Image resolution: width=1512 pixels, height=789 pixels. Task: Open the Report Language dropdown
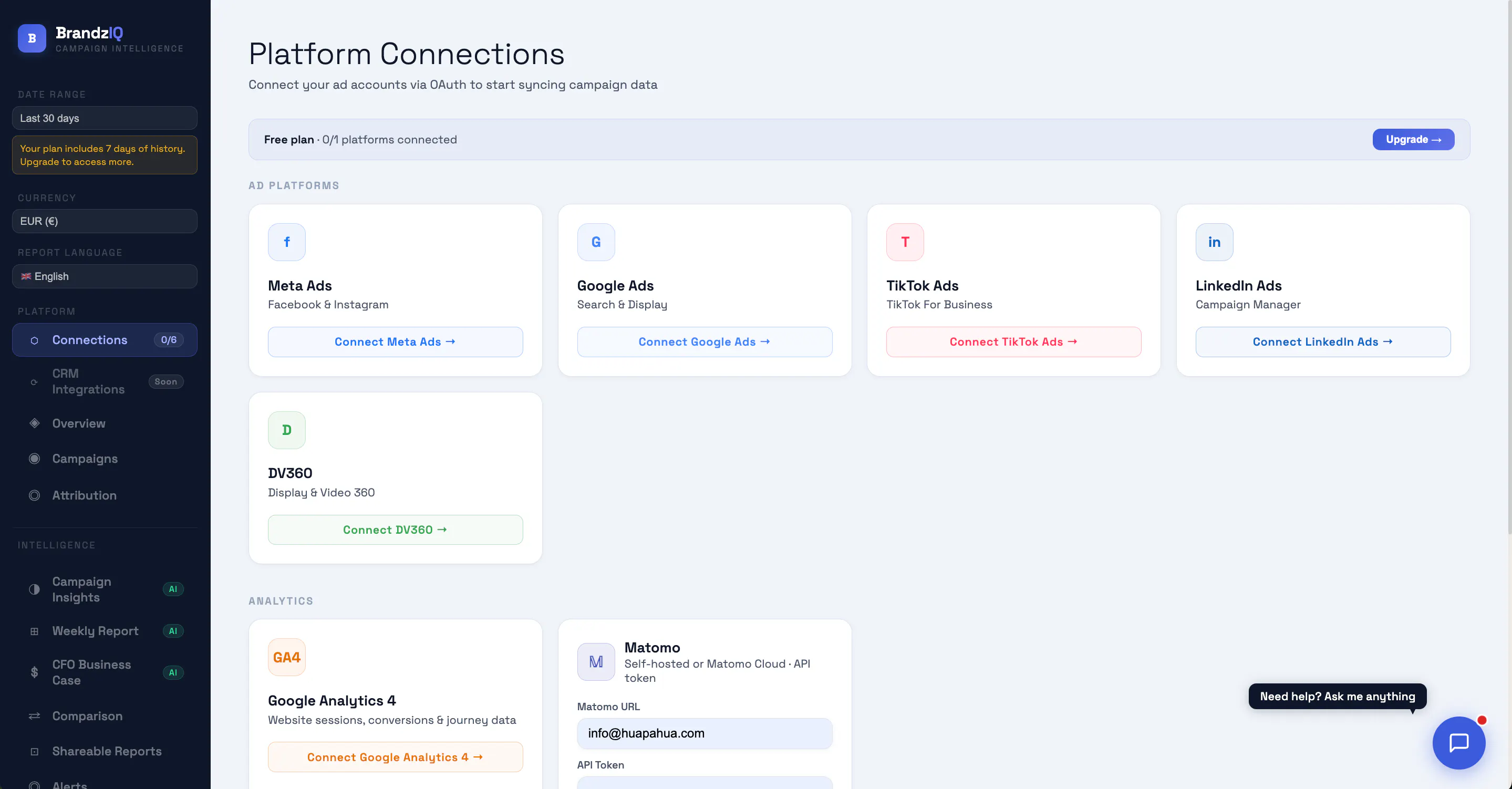(105, 276)
